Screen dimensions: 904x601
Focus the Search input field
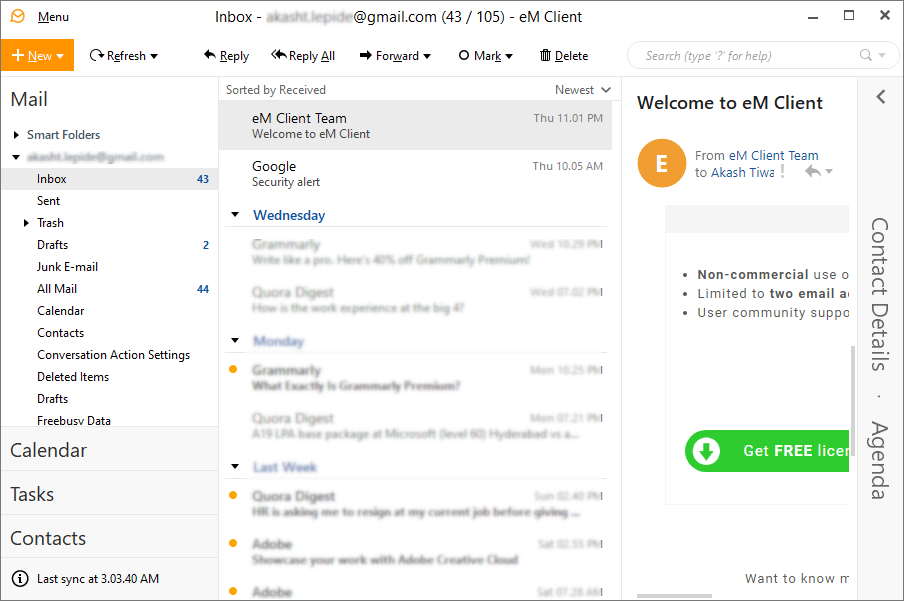749,55
